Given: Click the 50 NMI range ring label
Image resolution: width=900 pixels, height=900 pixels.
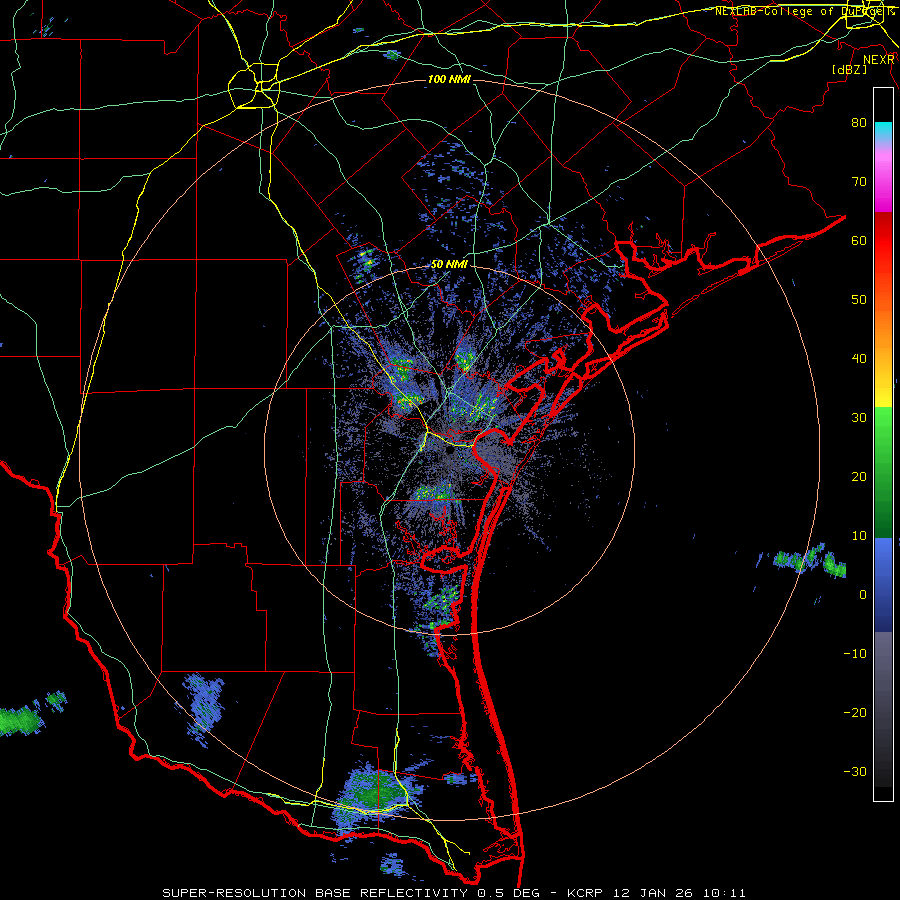Looking at the screenshot, I should [x=449, y=264].
